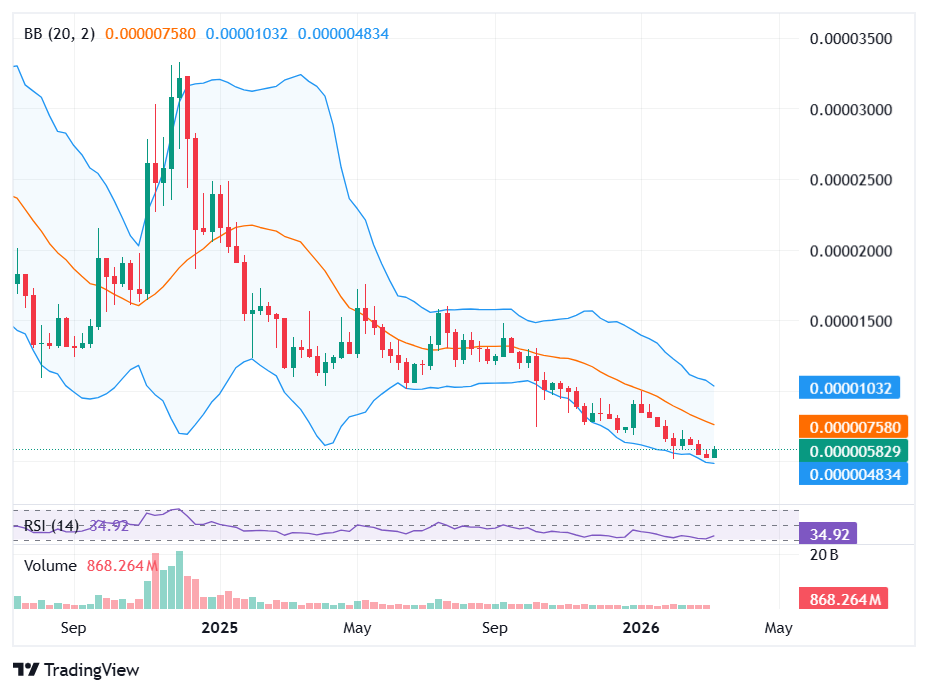Click the May label on the time axis
The height and width of the screenshot is (693, 928).
[x=357, y=628]
